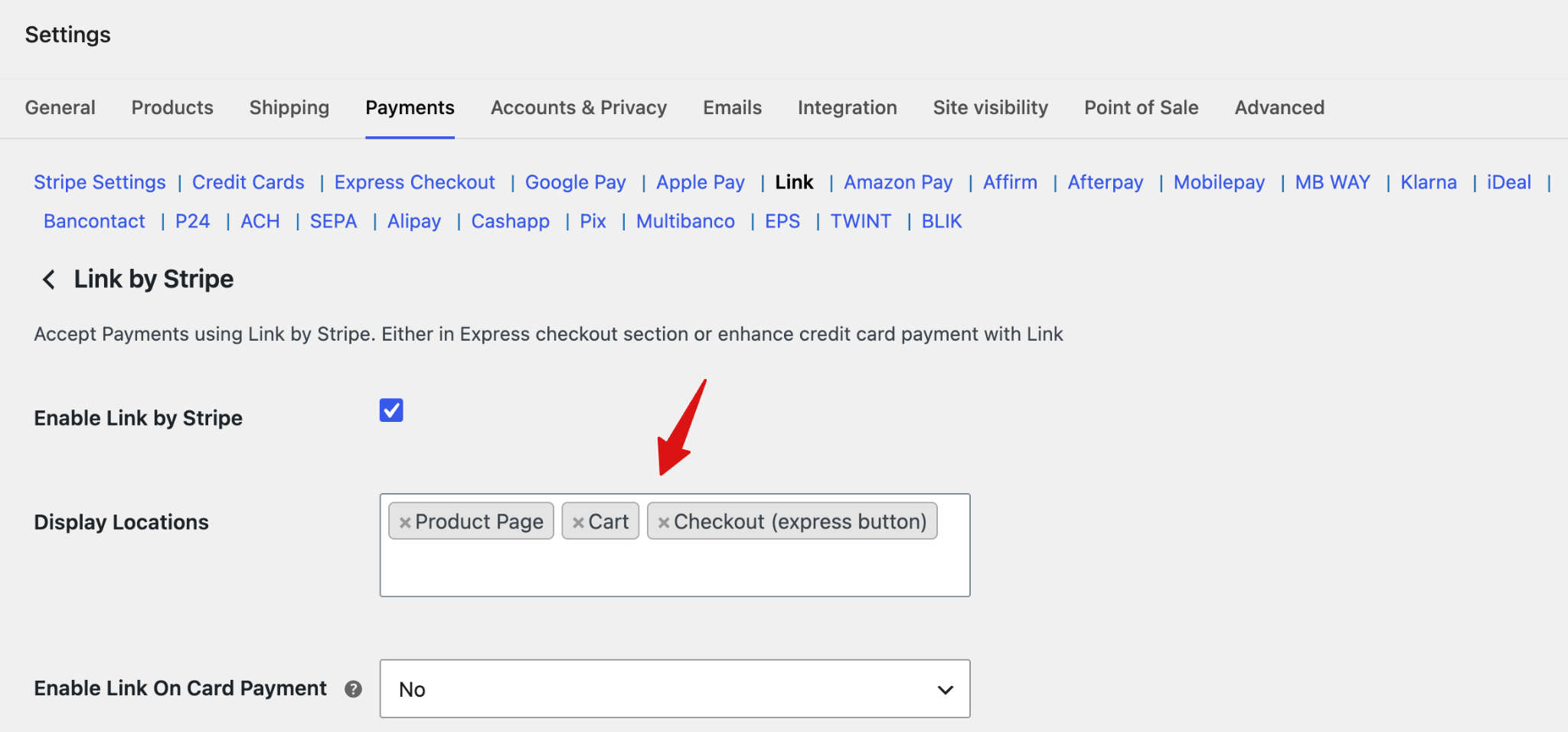
Task: Open SEPA payment settings
Action: click(x=334, y=221)
